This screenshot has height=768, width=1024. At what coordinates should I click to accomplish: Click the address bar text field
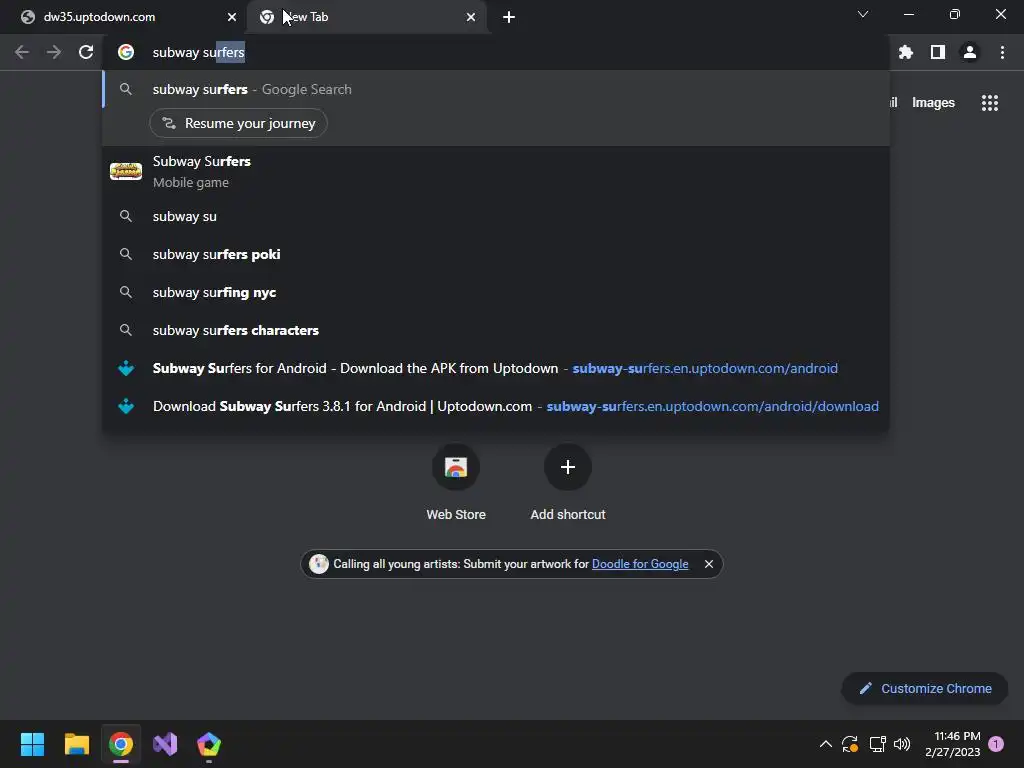click(496, 52)
